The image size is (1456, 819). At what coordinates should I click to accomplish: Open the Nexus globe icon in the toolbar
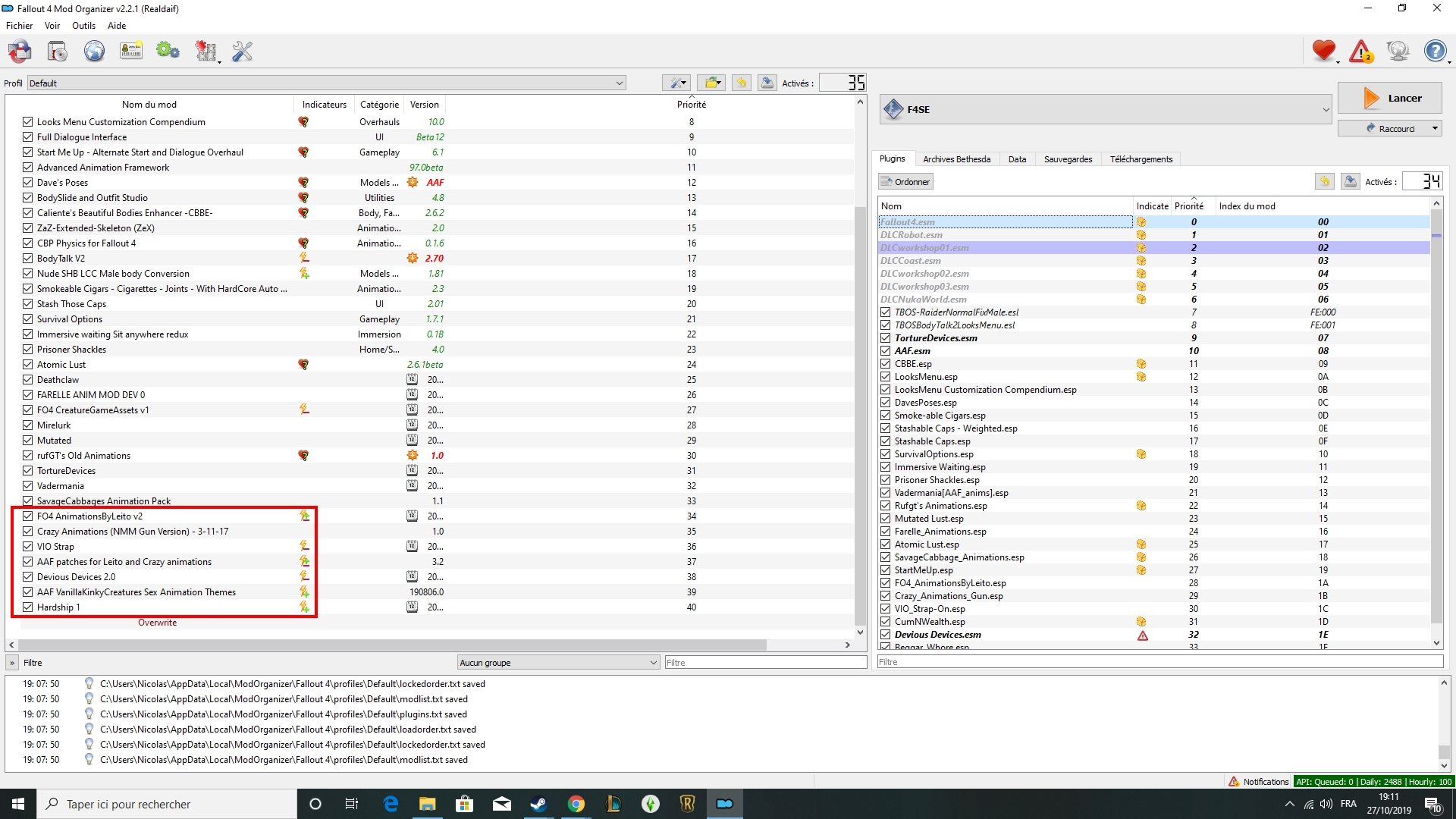point(94,52)
